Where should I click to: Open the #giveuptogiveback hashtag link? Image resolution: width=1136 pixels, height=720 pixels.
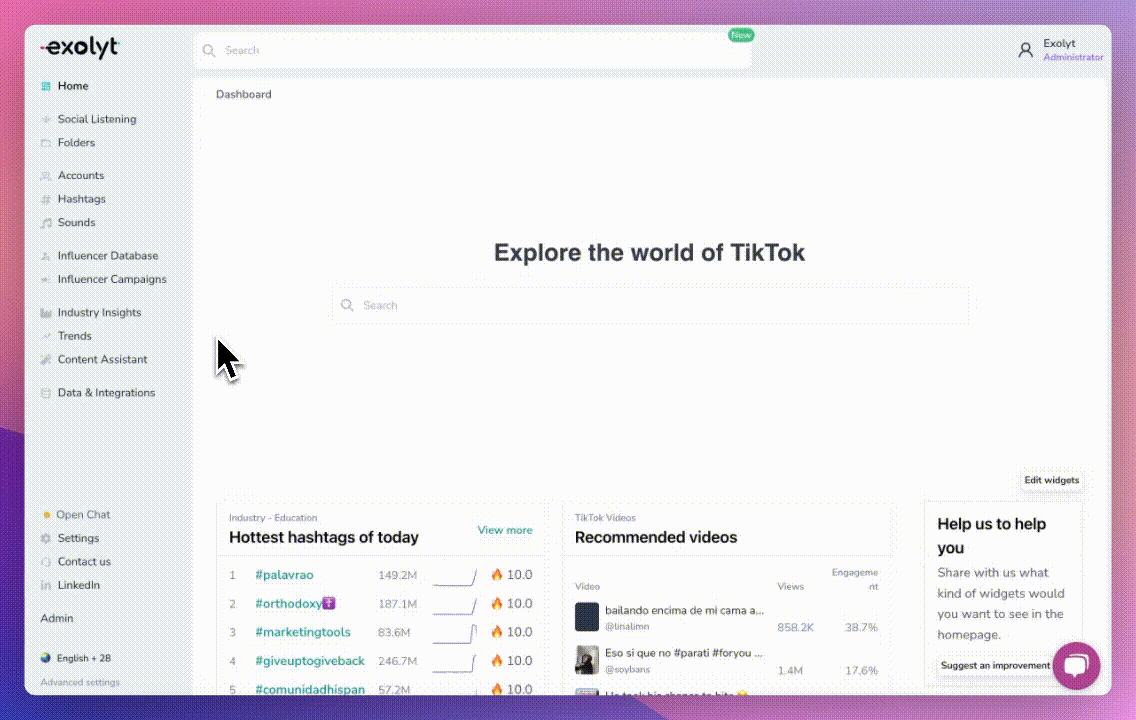[x=309, y=661]
